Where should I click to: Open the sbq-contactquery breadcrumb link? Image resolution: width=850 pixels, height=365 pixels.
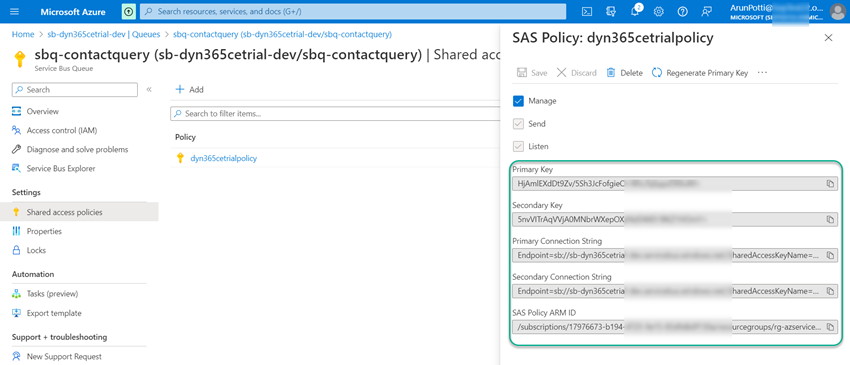point(282,34)
